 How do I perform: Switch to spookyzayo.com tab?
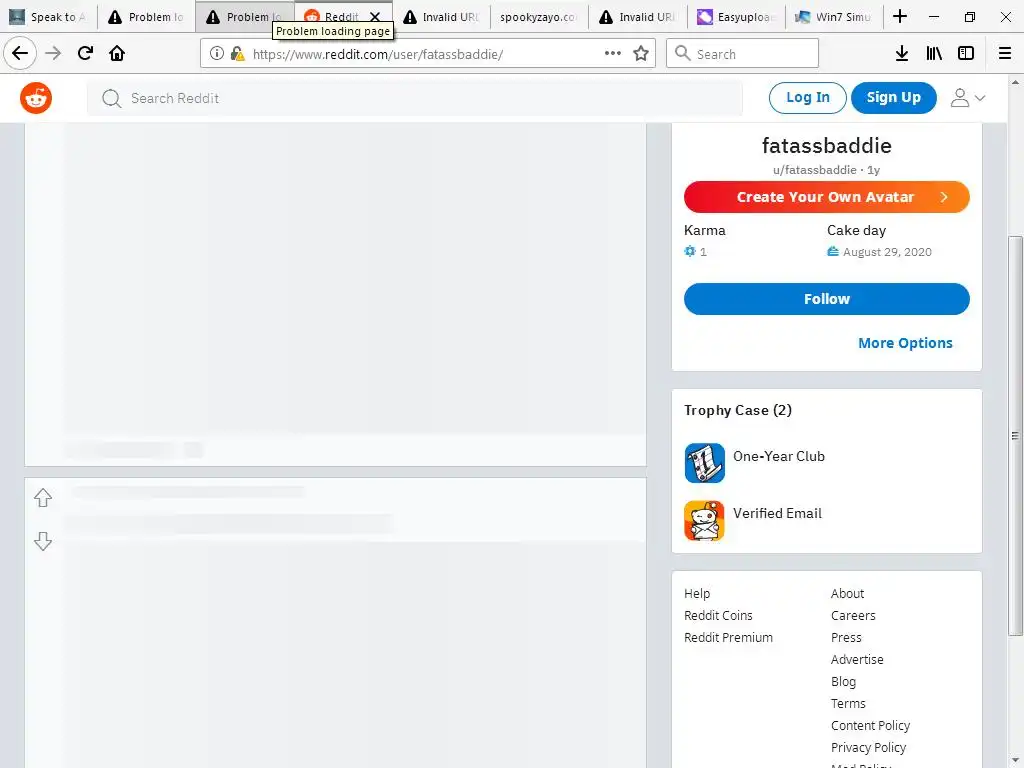click(x=539, y=17)
